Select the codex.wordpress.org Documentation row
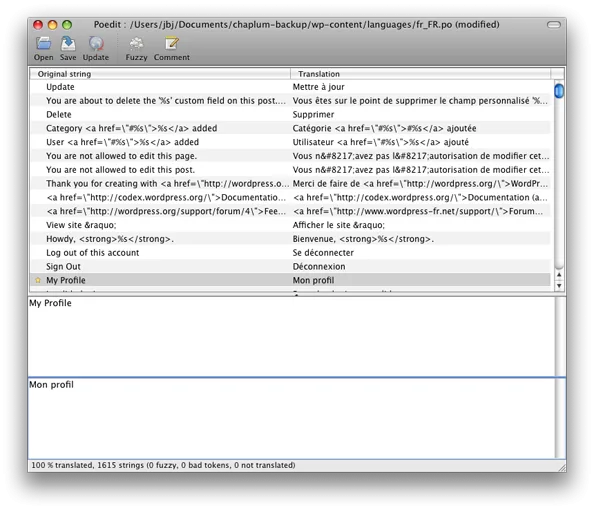The height and width of the screenshot is (510, 594). (290, 197)
